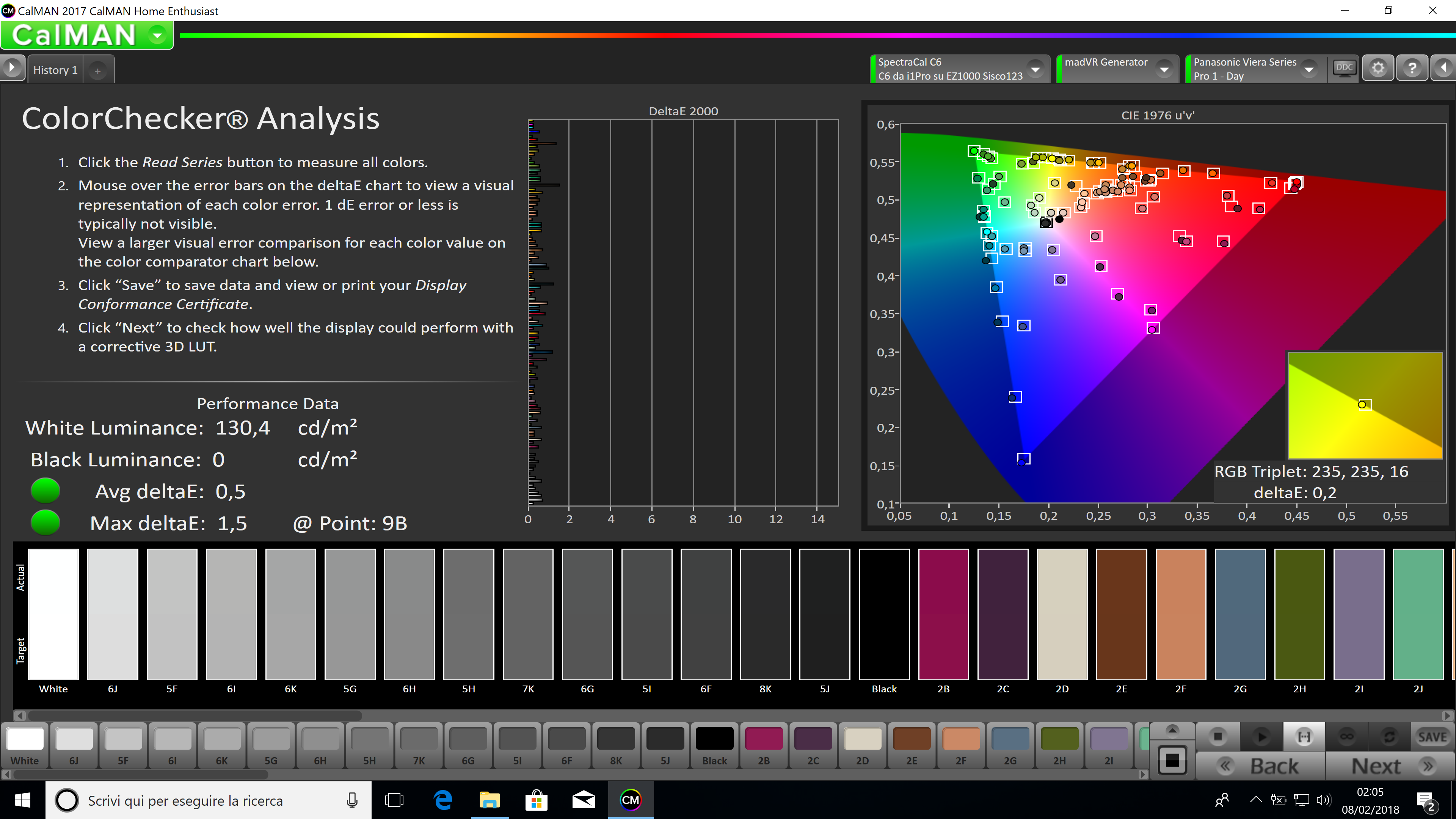Select the 2B magenta patch button
The width and height of the screenshot is (1456, 819).
(764, 745)
